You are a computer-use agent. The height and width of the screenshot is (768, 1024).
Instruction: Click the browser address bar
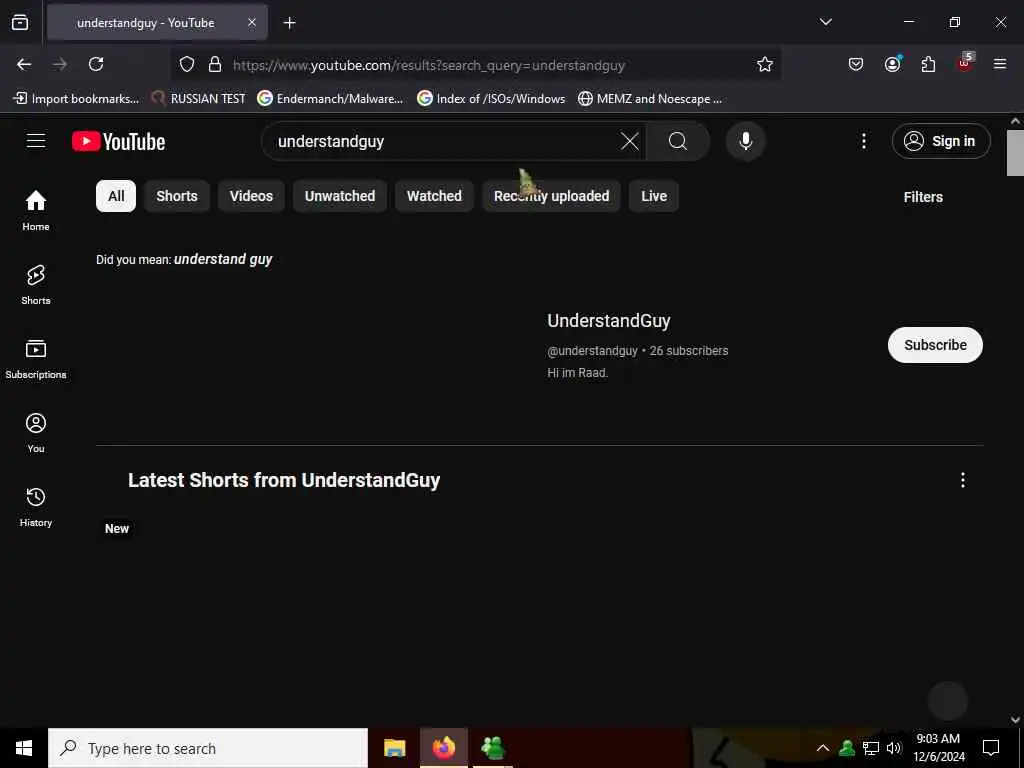tap(477, 65)
